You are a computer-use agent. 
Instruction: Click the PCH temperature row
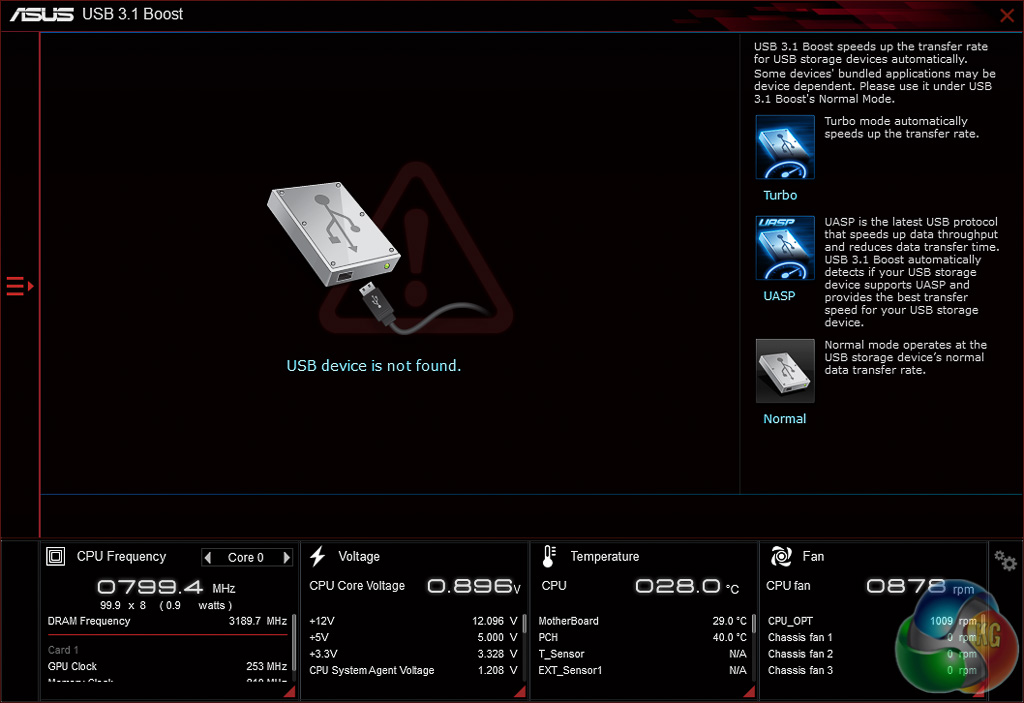642,637
